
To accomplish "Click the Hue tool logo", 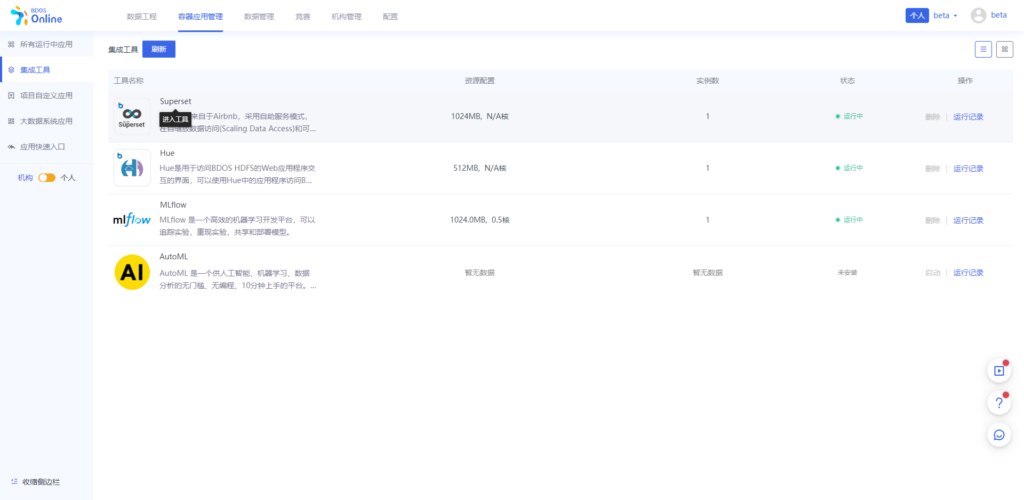I will coord(132,168).
